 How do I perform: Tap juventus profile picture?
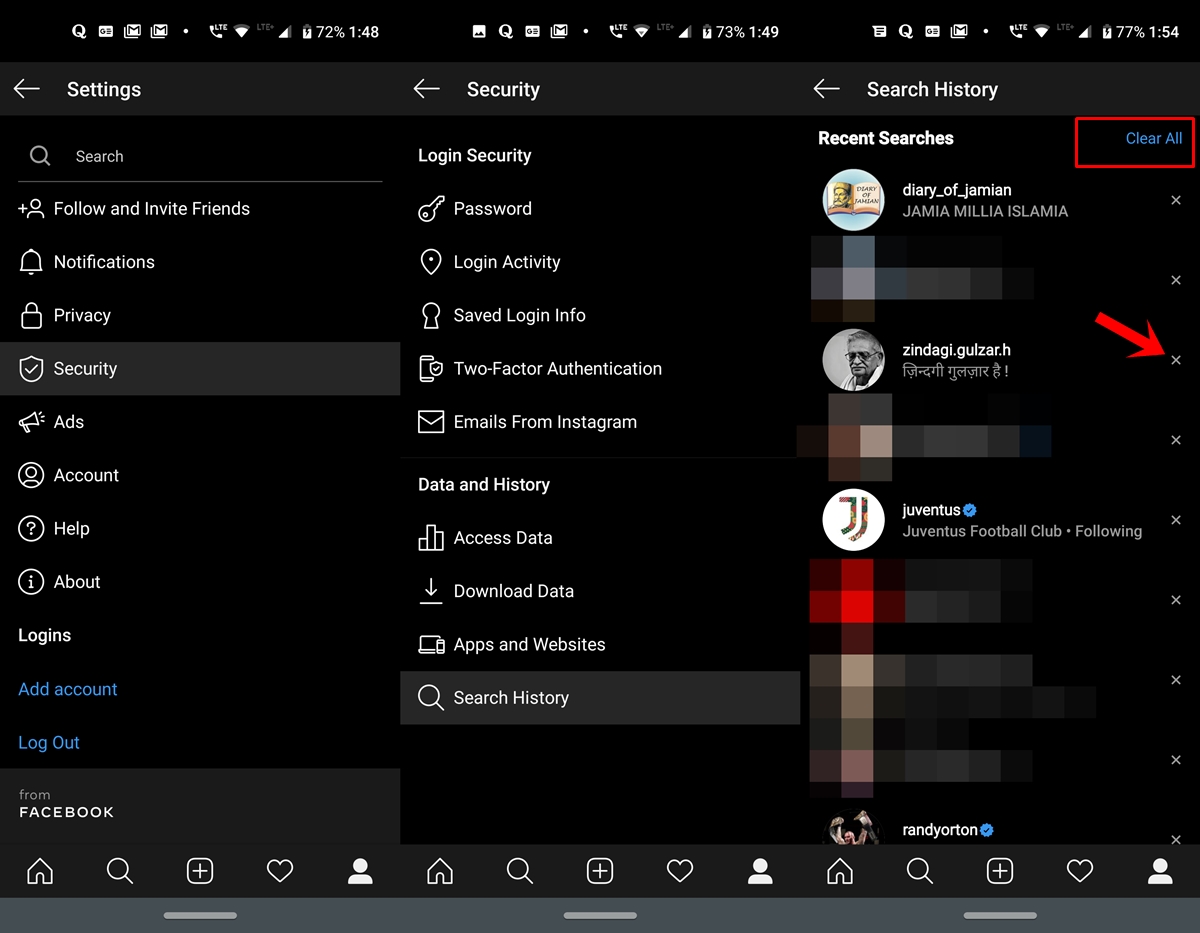853,520
